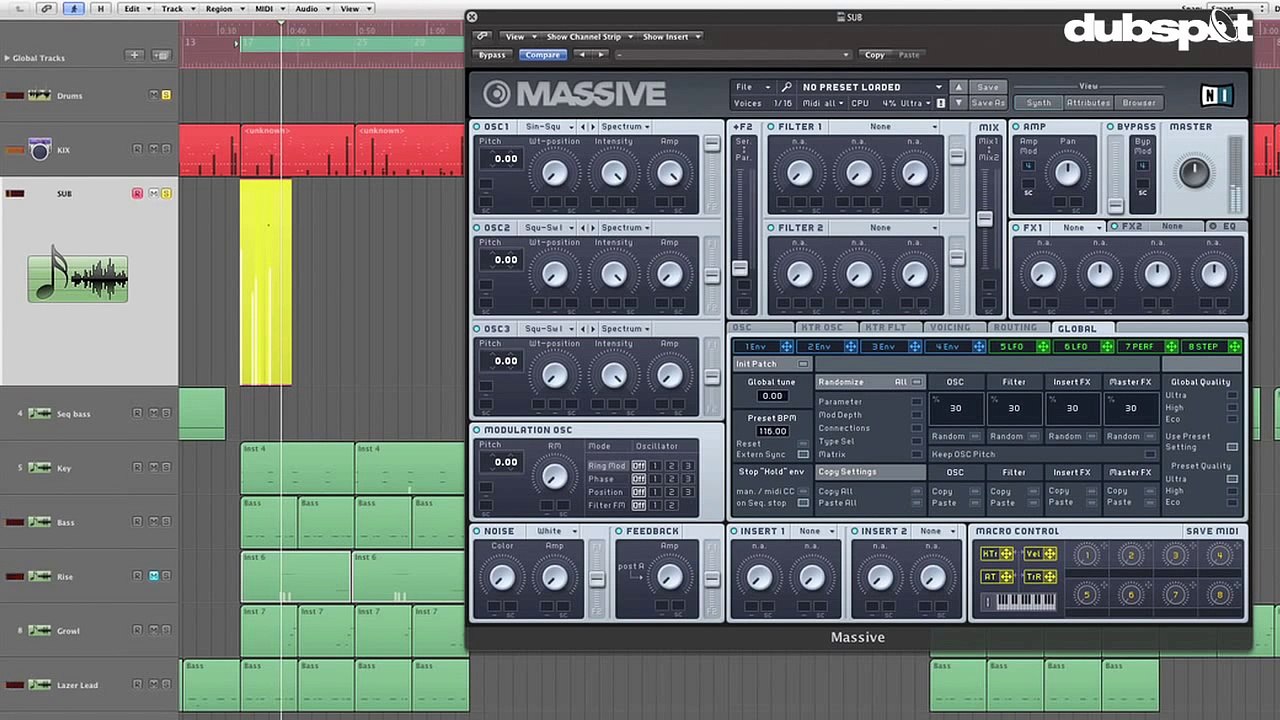
Task: Click the keyboard icon in Macro Control
Action: 1019,601
